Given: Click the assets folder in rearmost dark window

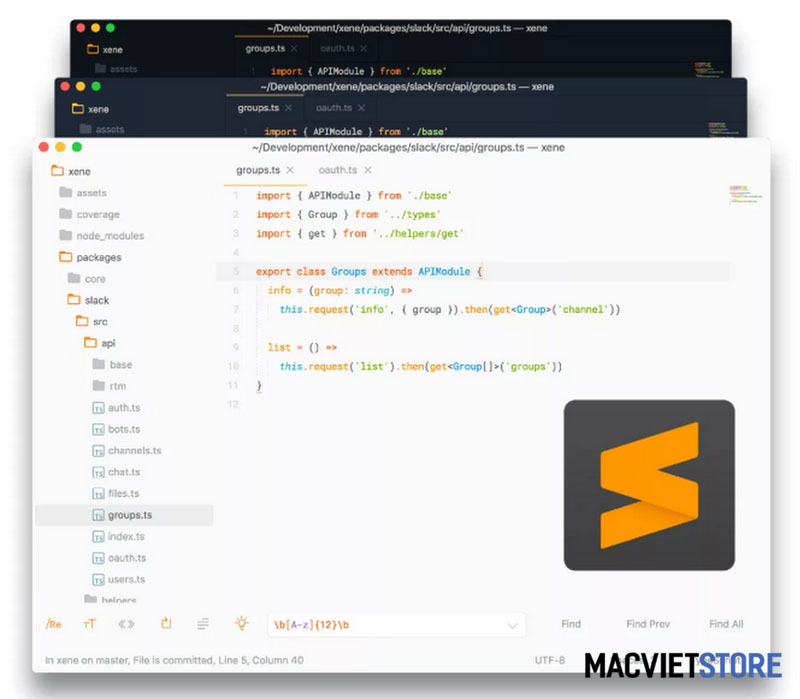Looking at the screenshot, I should click(x=116, y=68).
